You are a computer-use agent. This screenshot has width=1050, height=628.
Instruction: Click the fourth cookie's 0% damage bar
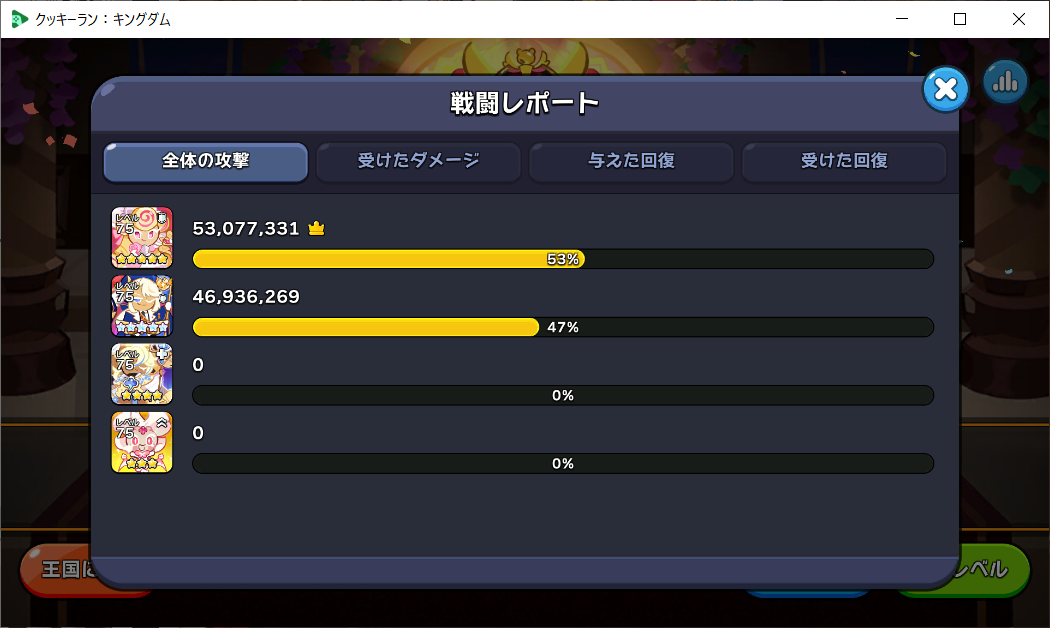point(563,464)
